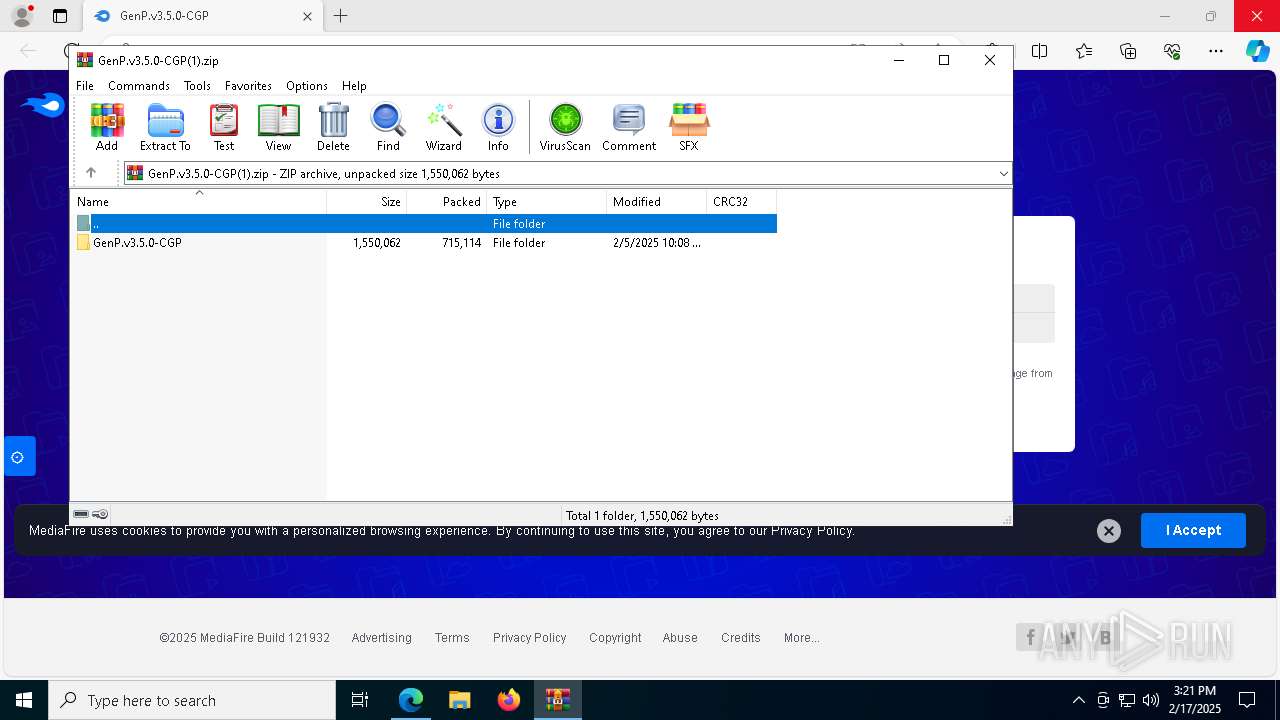Expand the archive path dropdown
1280x720 pixels.
coord(1003,174)
